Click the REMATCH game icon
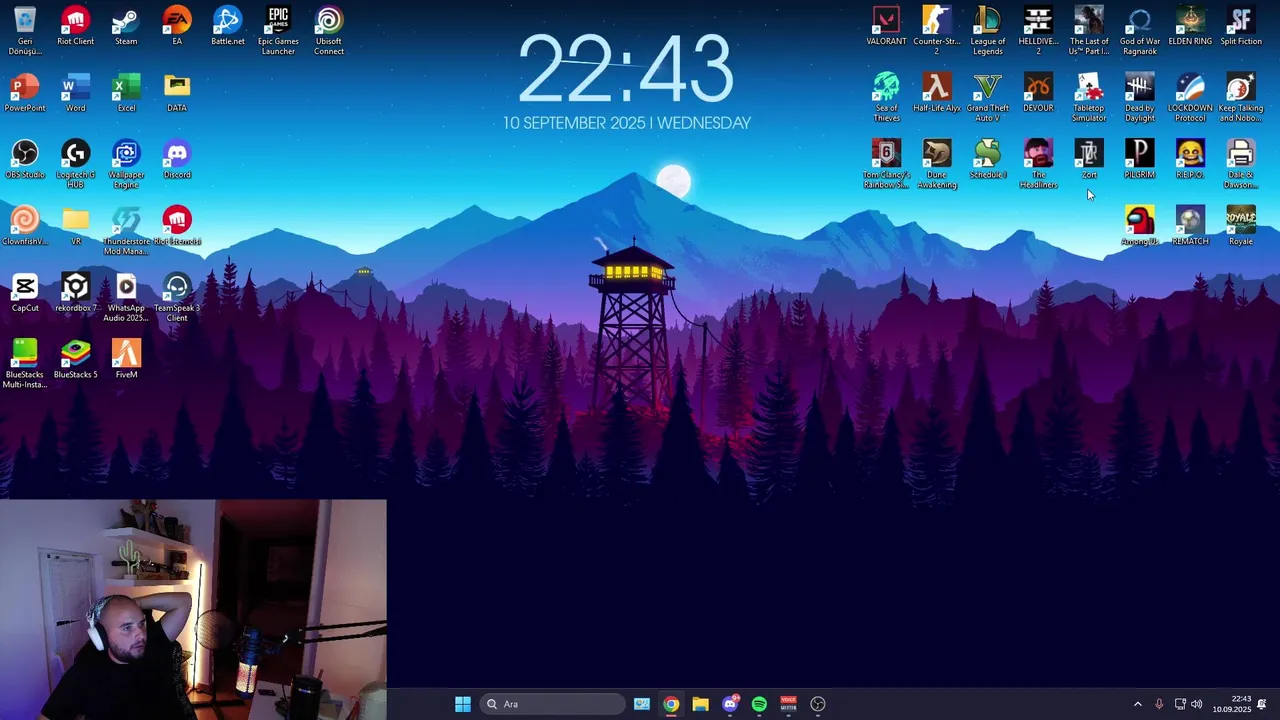 tap(1190, 226)
